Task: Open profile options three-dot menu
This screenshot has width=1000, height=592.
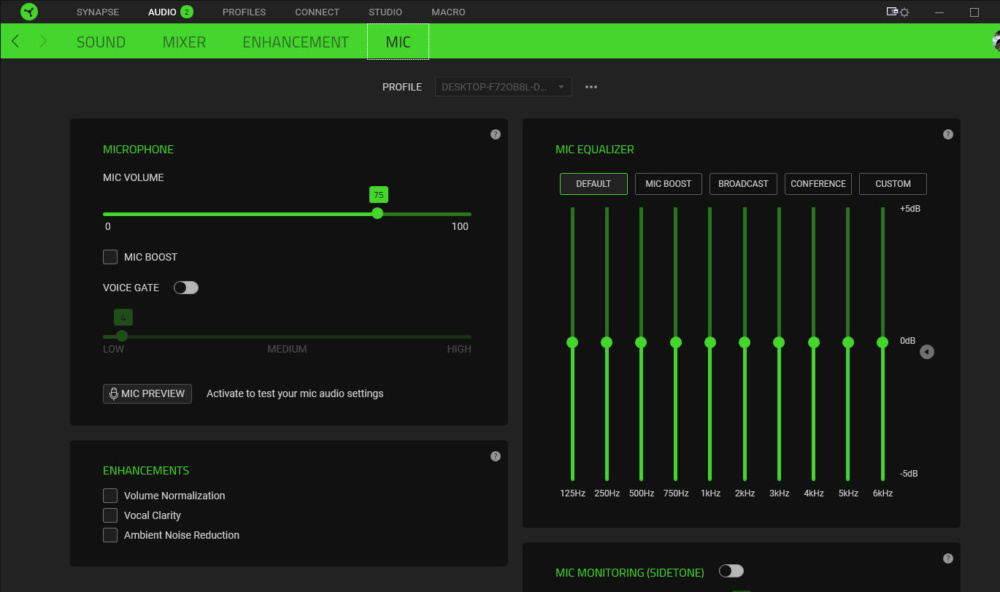Action: (x=591, y=87)
